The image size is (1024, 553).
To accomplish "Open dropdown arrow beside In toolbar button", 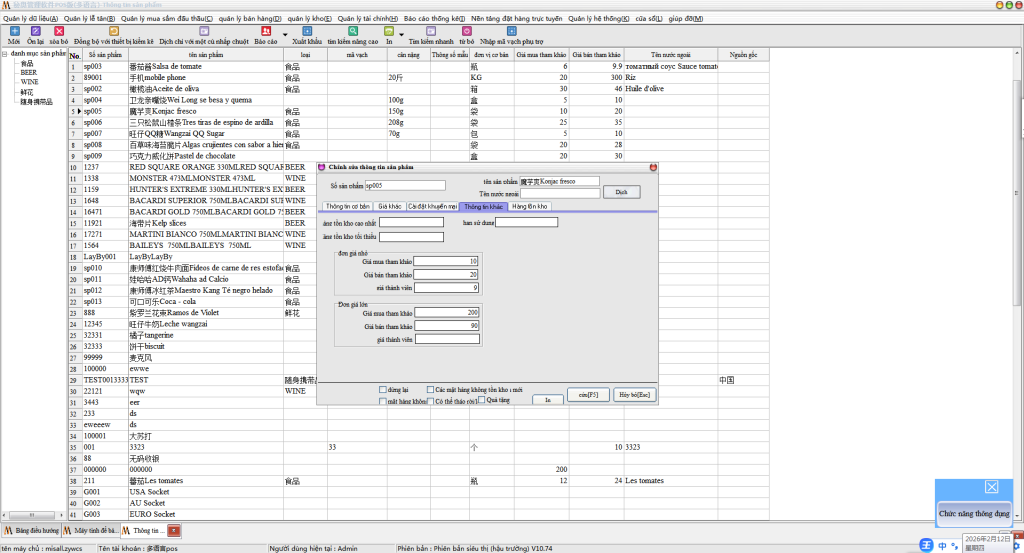I will click(402, 33).
